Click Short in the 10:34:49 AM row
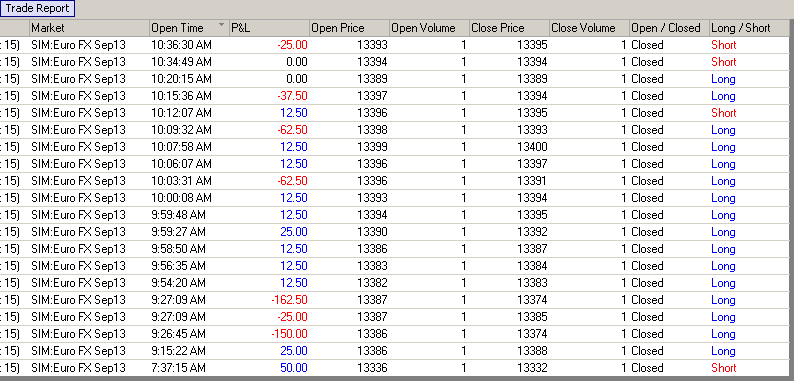794x381 pixels. point(724,62)
